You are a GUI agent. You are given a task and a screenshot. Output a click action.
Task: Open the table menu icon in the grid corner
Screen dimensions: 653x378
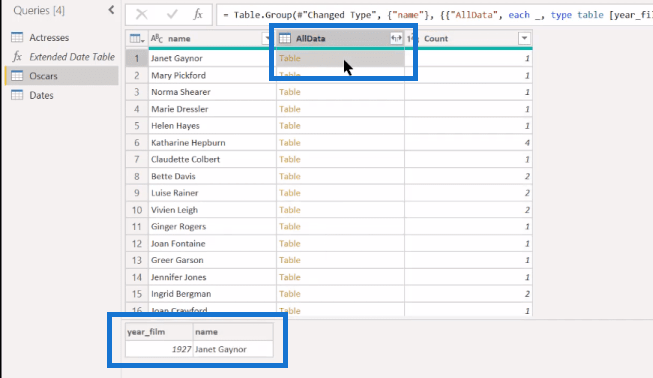137,39
